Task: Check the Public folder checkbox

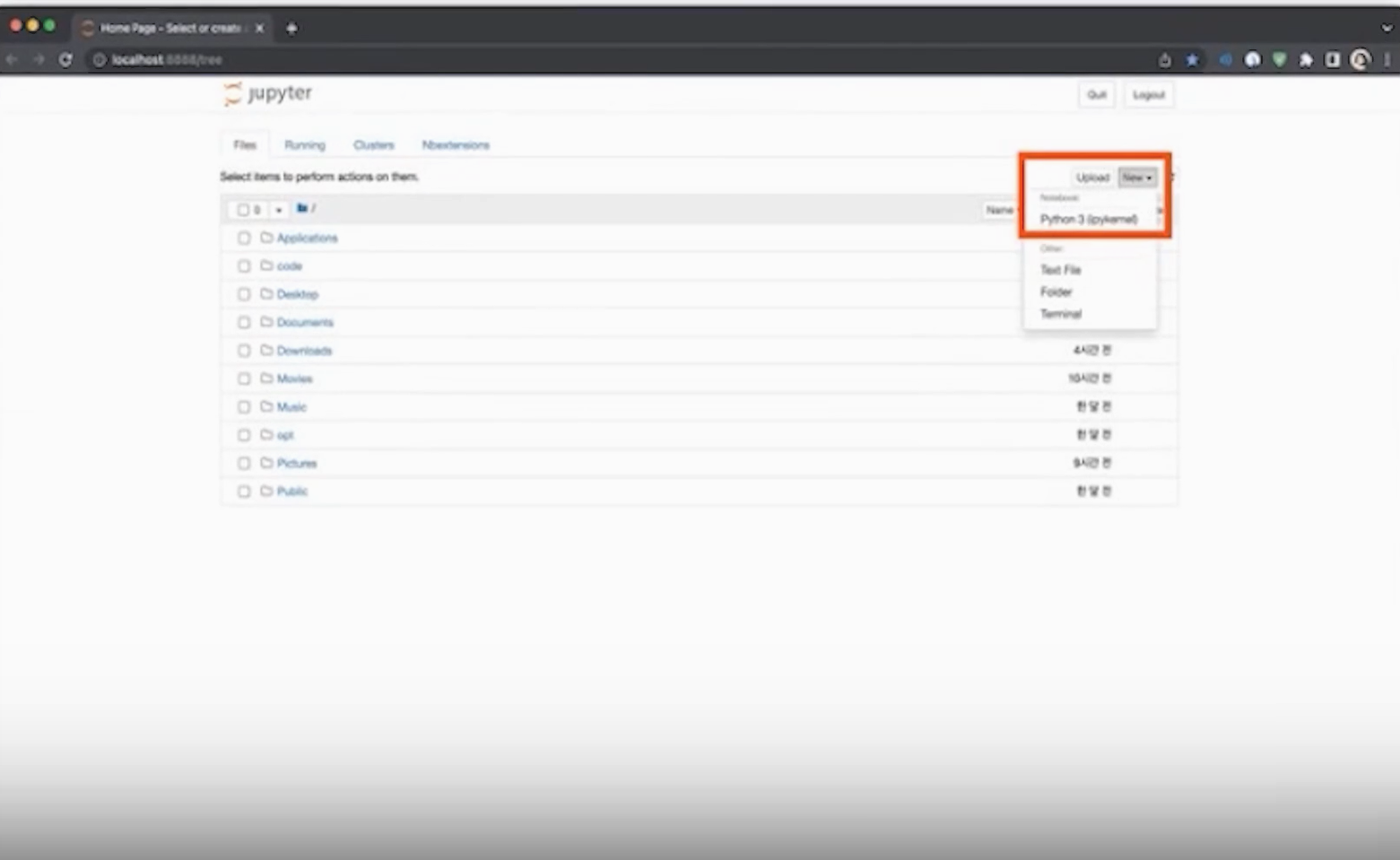Action: [244, 491]
